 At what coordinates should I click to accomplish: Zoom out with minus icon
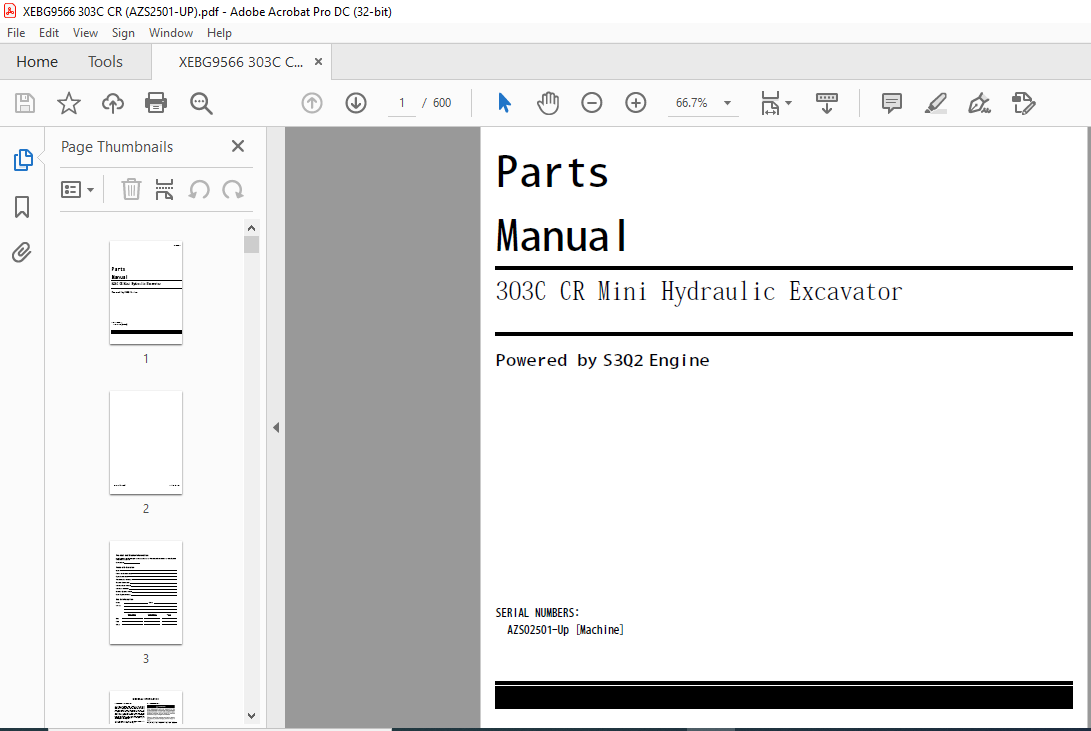591,103
